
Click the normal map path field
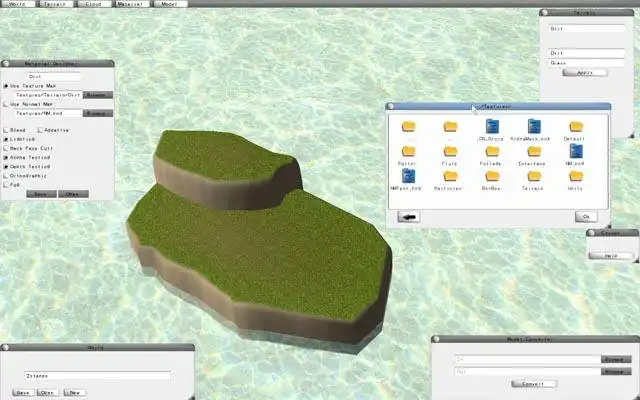(x=48, y=113)
